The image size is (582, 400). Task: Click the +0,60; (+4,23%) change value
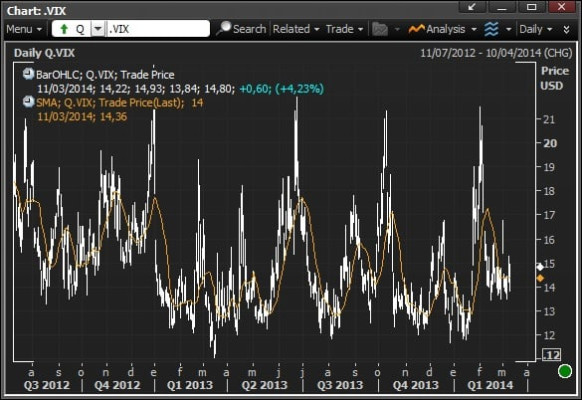pyautogui.click(x=281, y=89)
